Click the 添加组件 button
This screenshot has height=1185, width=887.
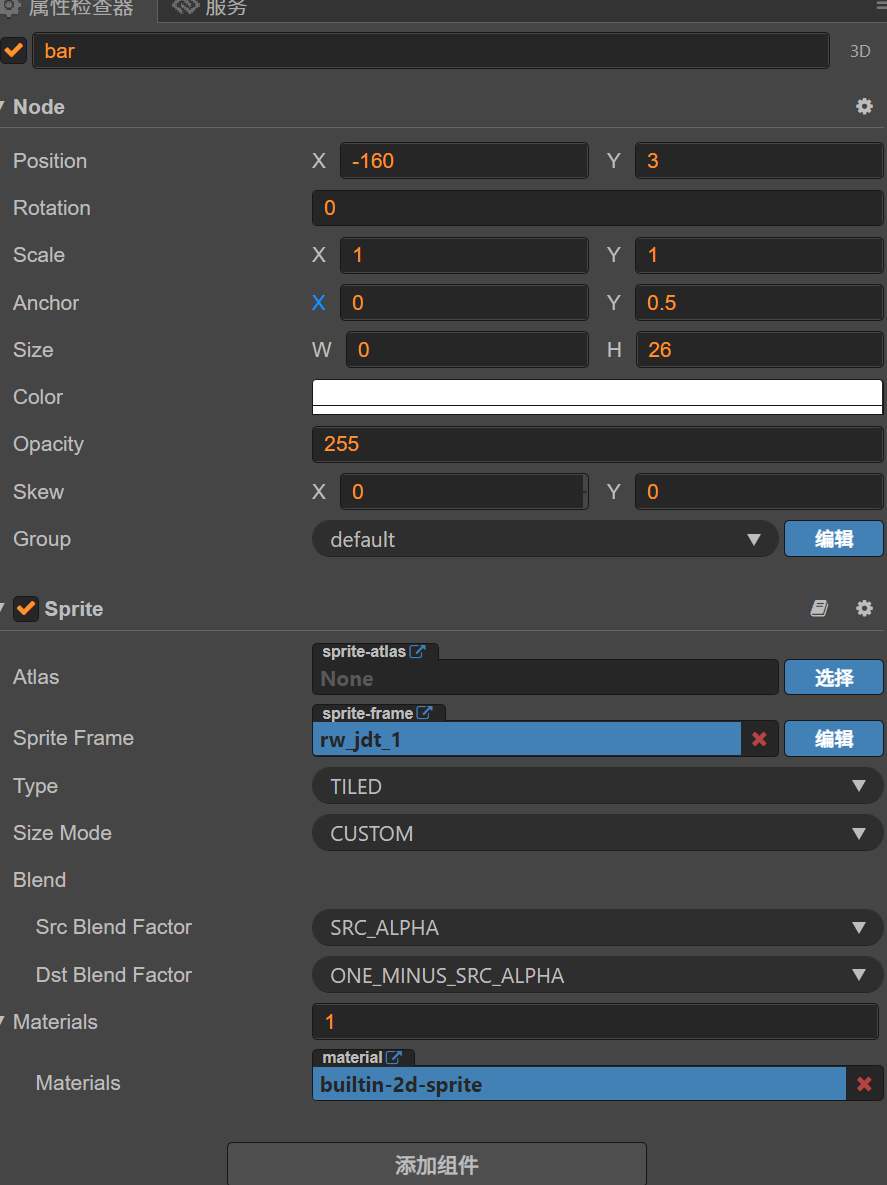(x=437, y=1165)
